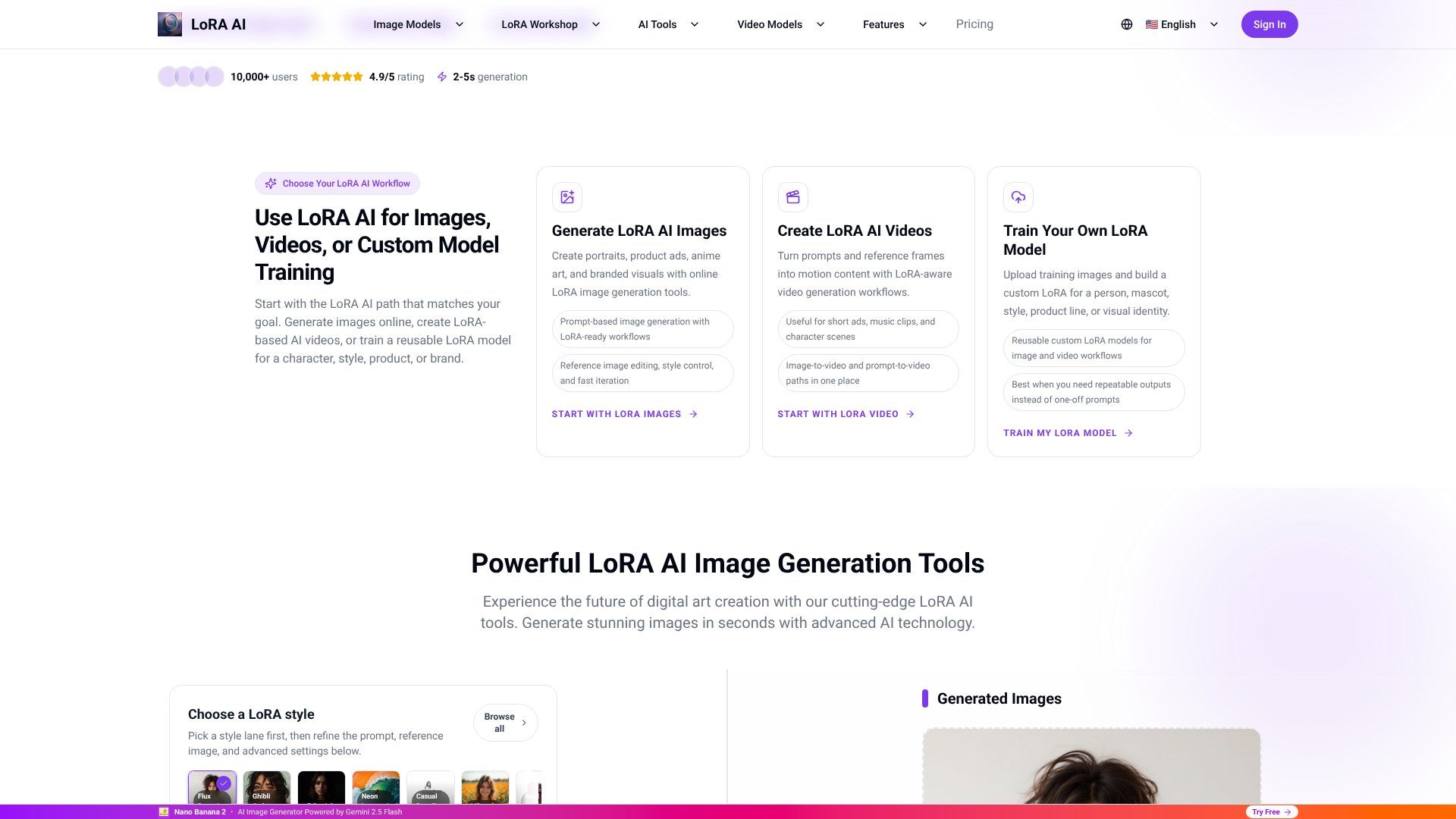Open the English language selector
The width and height of the screenshot is (1456, 819).
[x=1181, y=24]
